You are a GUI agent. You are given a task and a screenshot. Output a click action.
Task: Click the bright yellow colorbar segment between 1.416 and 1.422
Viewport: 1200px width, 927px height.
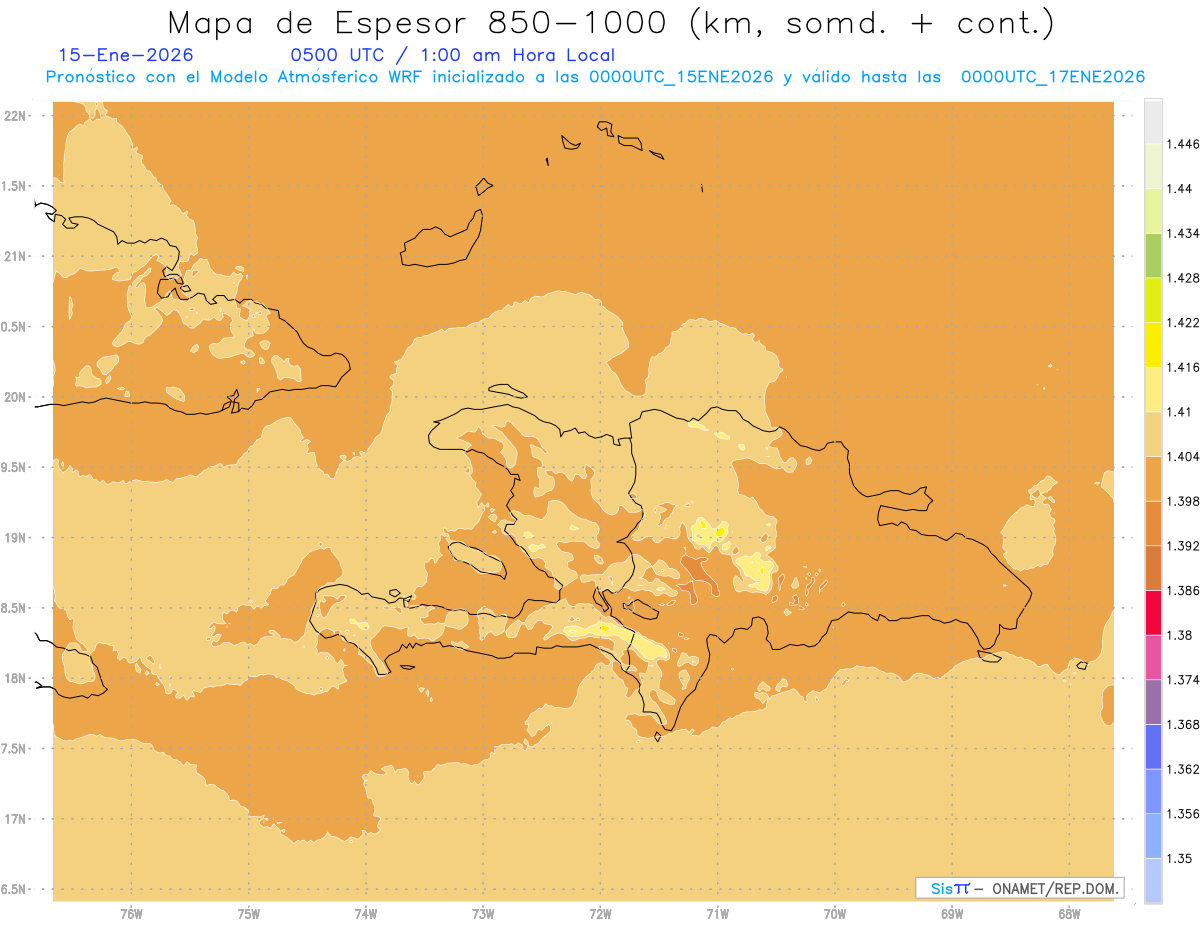tap(1153, 344)
